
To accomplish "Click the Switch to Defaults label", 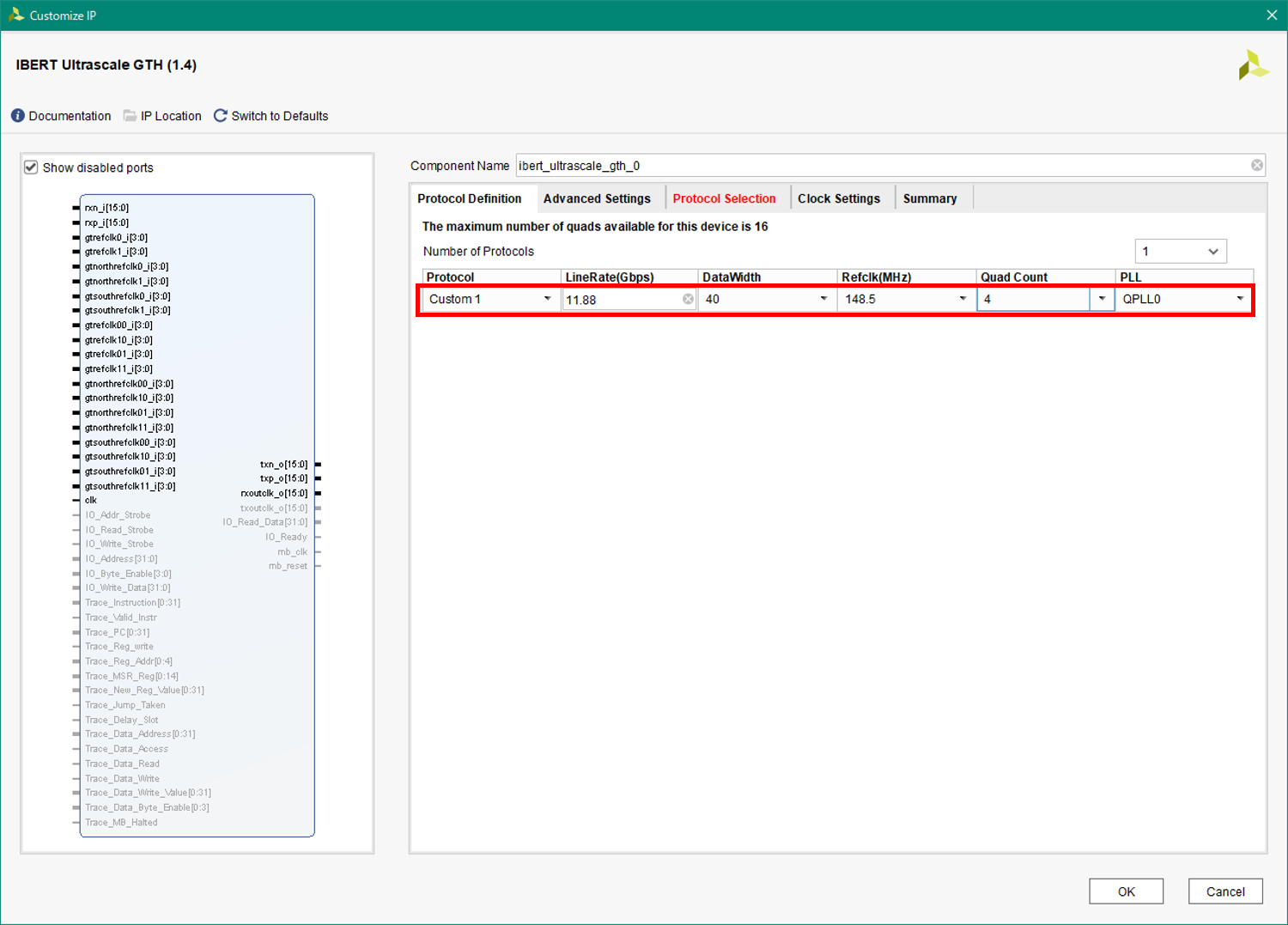I will [x=280, y=116].
